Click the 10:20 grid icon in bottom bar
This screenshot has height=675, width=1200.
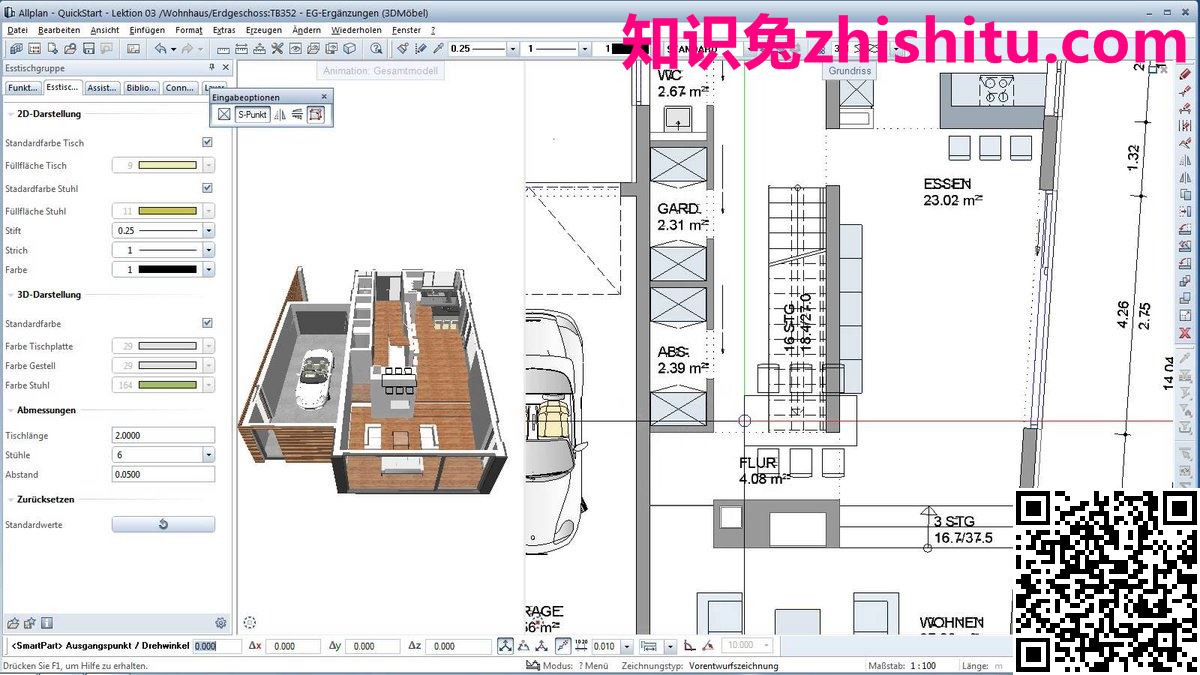pyautogui.click(x=581, y=646)
